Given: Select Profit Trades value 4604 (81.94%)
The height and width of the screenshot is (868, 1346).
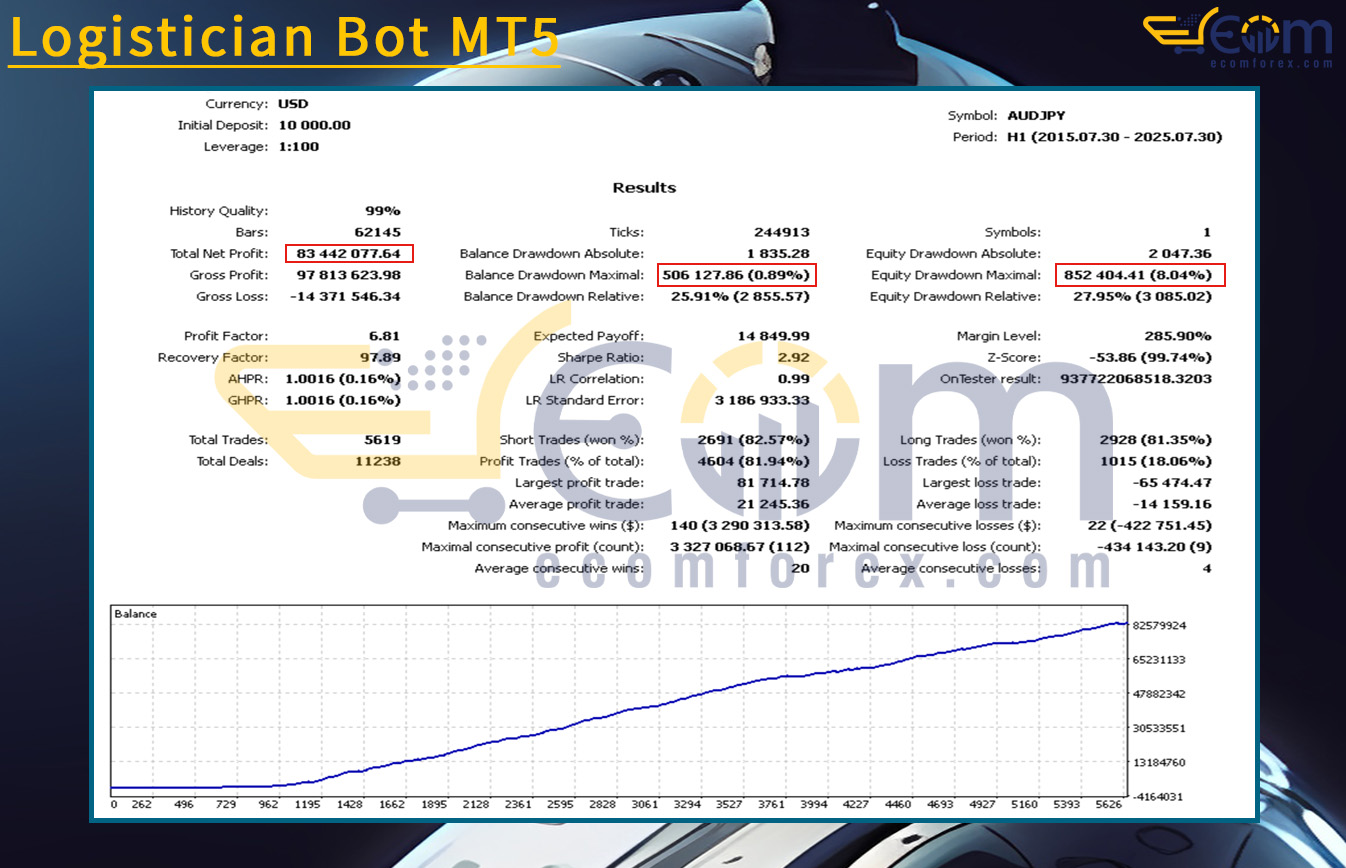Looking at the screenshot, I should tap(752, 462).
